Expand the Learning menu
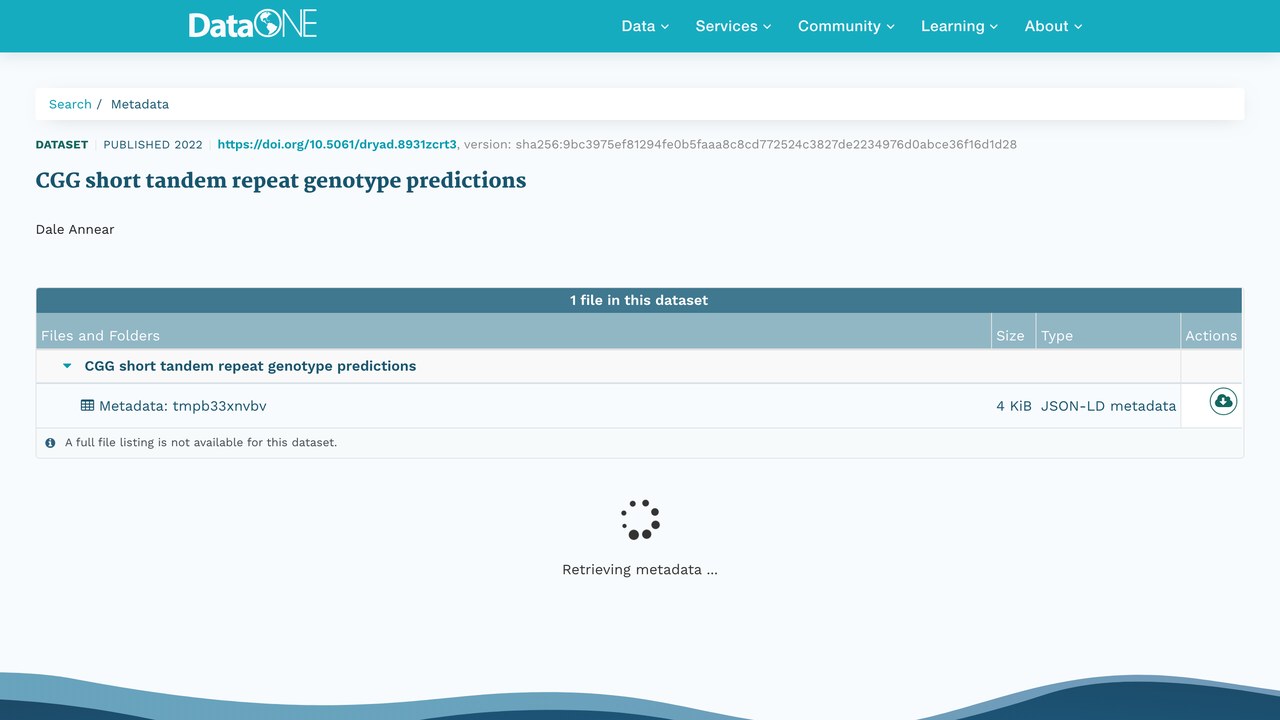 click(959, 26)
